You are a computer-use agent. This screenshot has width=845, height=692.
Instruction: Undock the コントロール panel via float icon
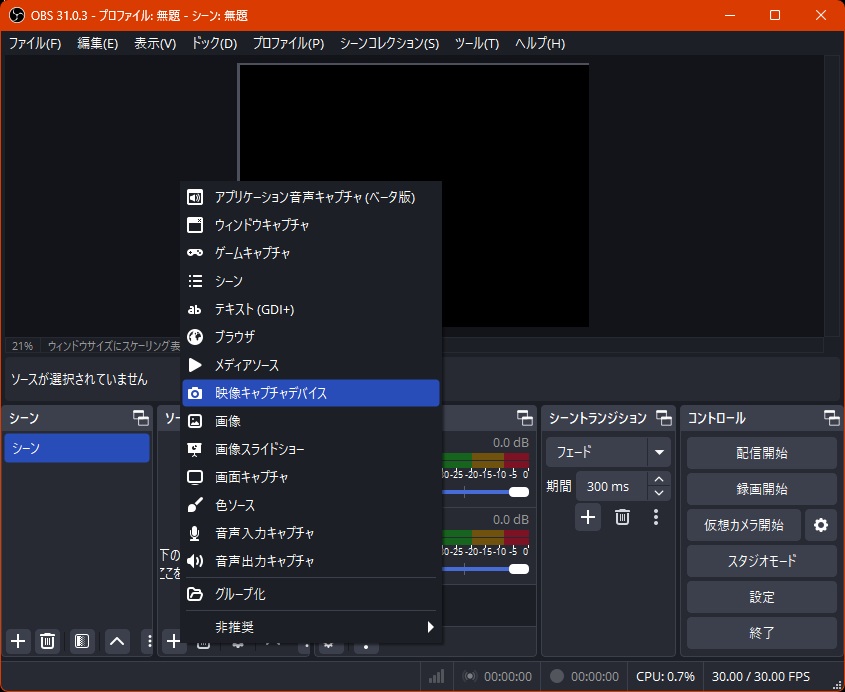click(831, 418)
